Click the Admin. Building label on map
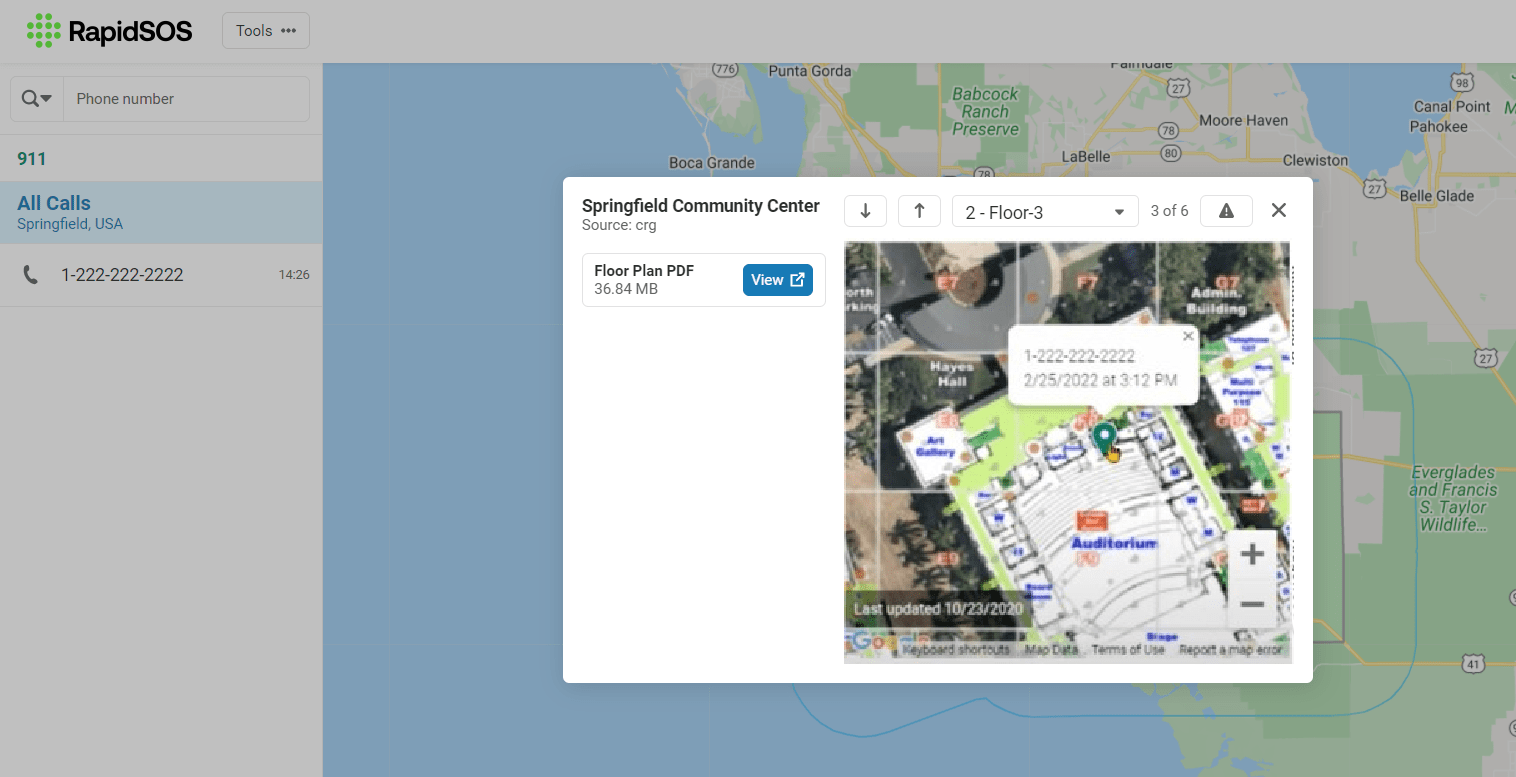Viewport: 1516px width, 777px height. [1215, 301]
